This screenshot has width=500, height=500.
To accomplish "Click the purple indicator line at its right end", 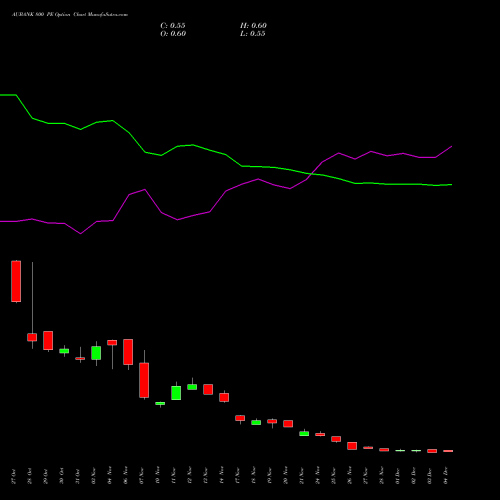I will pos(451,147).
